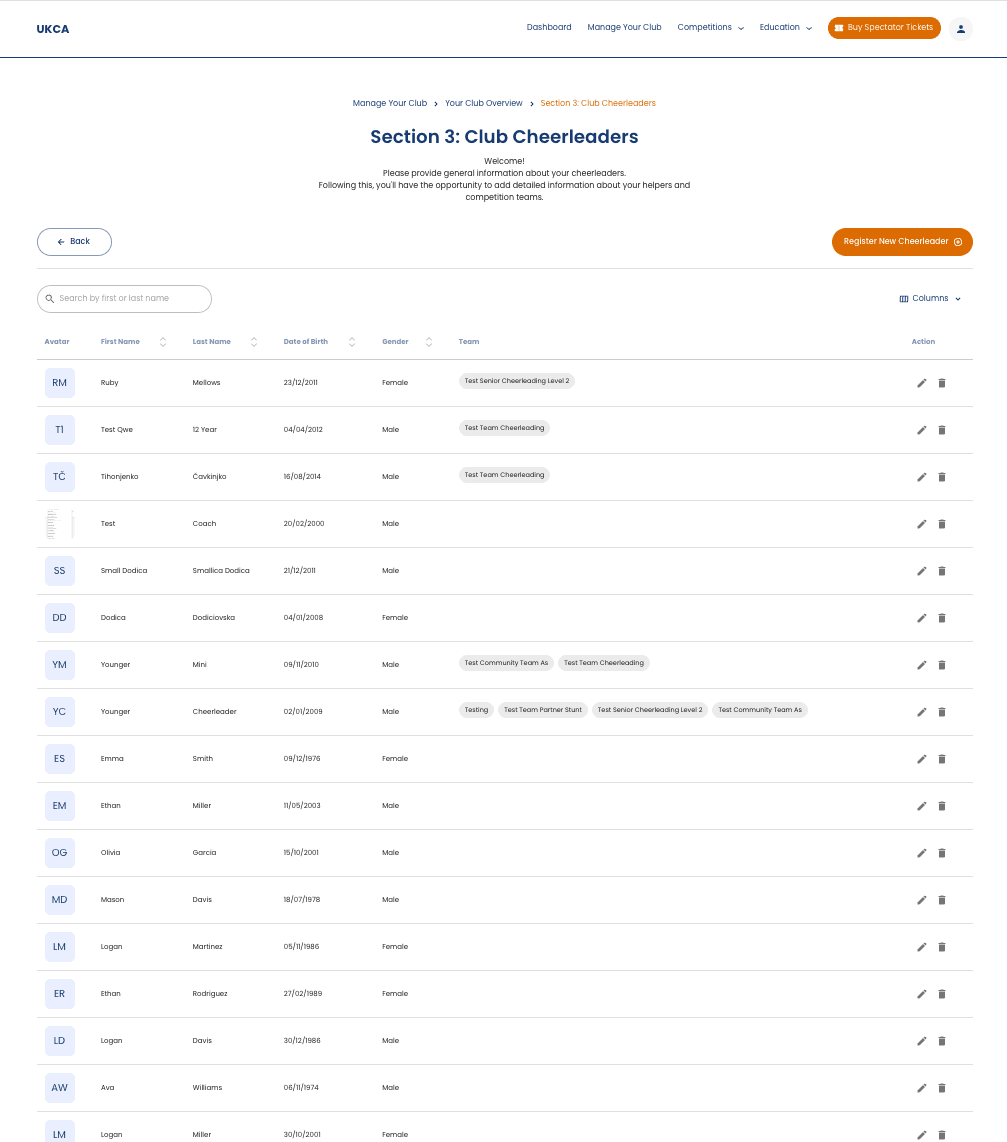Click Buy Spectator Tickets button

coord(884,28)
